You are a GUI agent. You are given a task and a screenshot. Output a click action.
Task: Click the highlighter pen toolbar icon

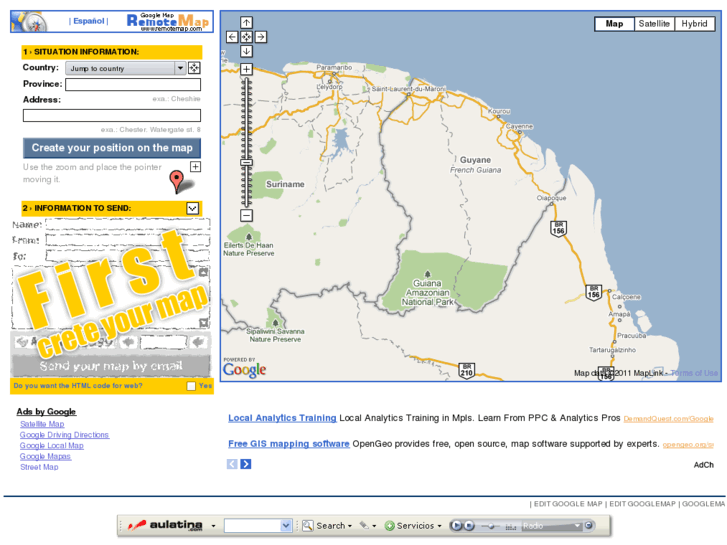[364, 526]
